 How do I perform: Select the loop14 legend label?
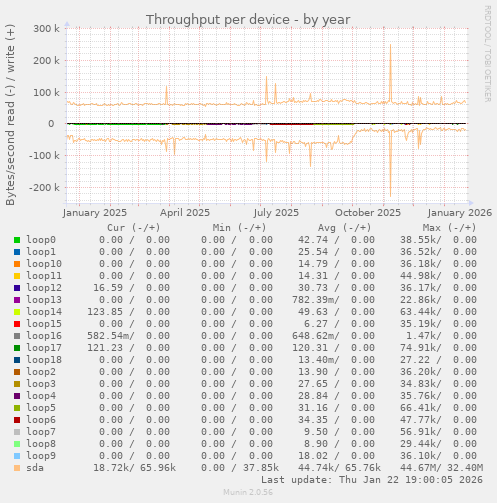[x=44, y=312]
